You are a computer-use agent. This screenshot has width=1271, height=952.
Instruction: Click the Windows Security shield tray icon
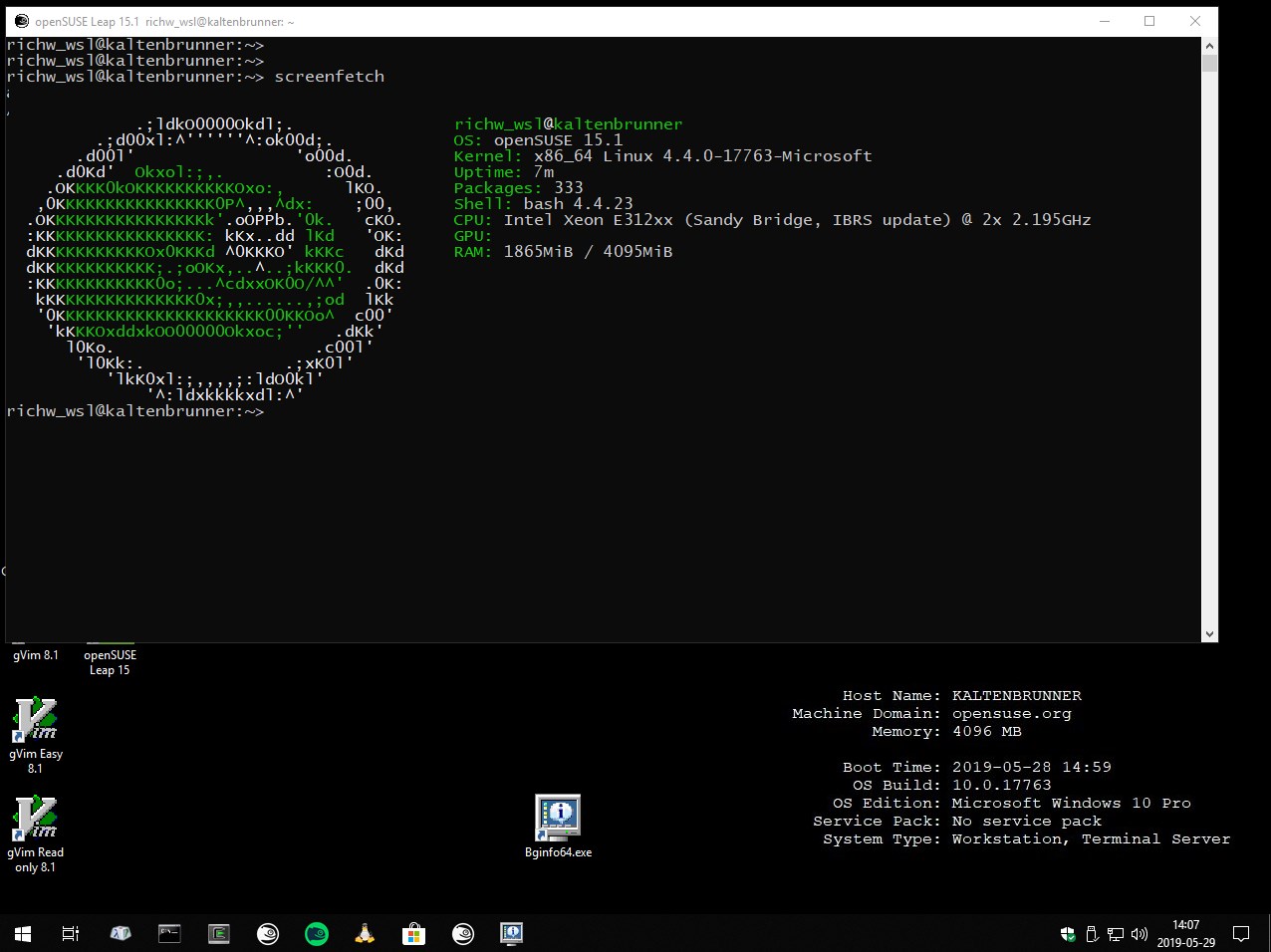click(x=1068, y=934)
